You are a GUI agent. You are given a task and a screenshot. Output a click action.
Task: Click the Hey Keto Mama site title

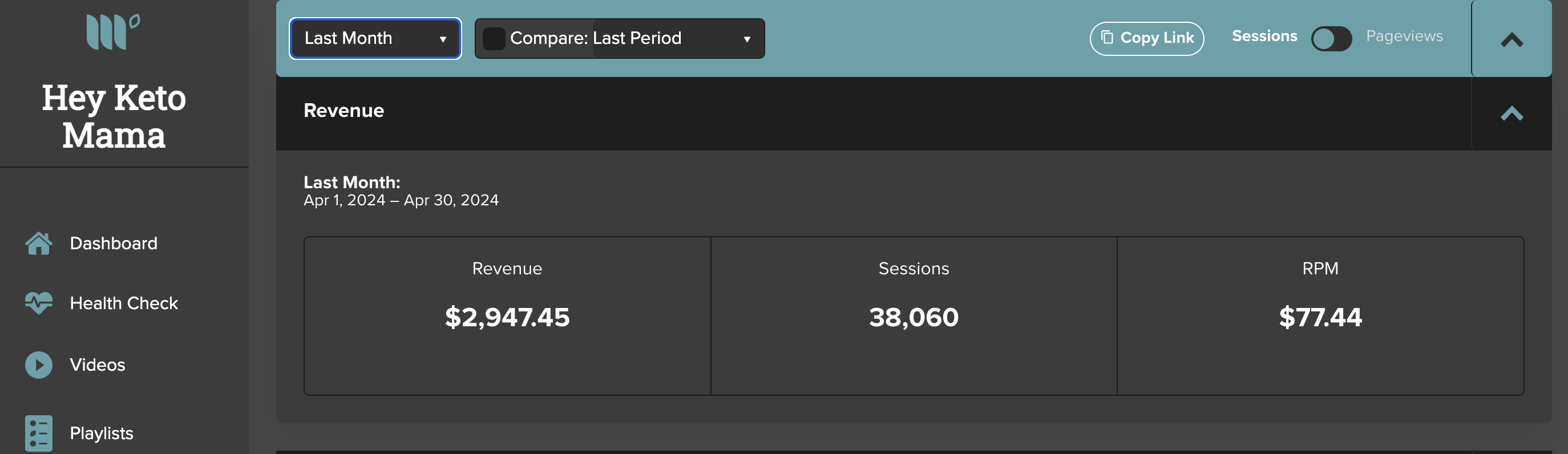point(113,116)
